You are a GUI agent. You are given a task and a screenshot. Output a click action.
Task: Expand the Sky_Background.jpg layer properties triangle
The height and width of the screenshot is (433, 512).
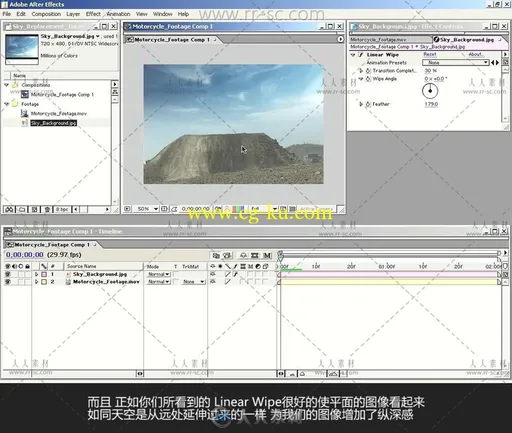point(37,274)
